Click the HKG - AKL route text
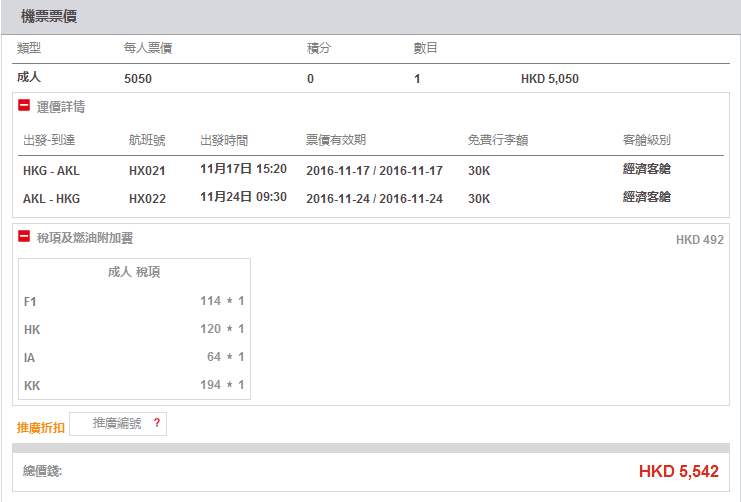741x502 pixels. (51, 171)
